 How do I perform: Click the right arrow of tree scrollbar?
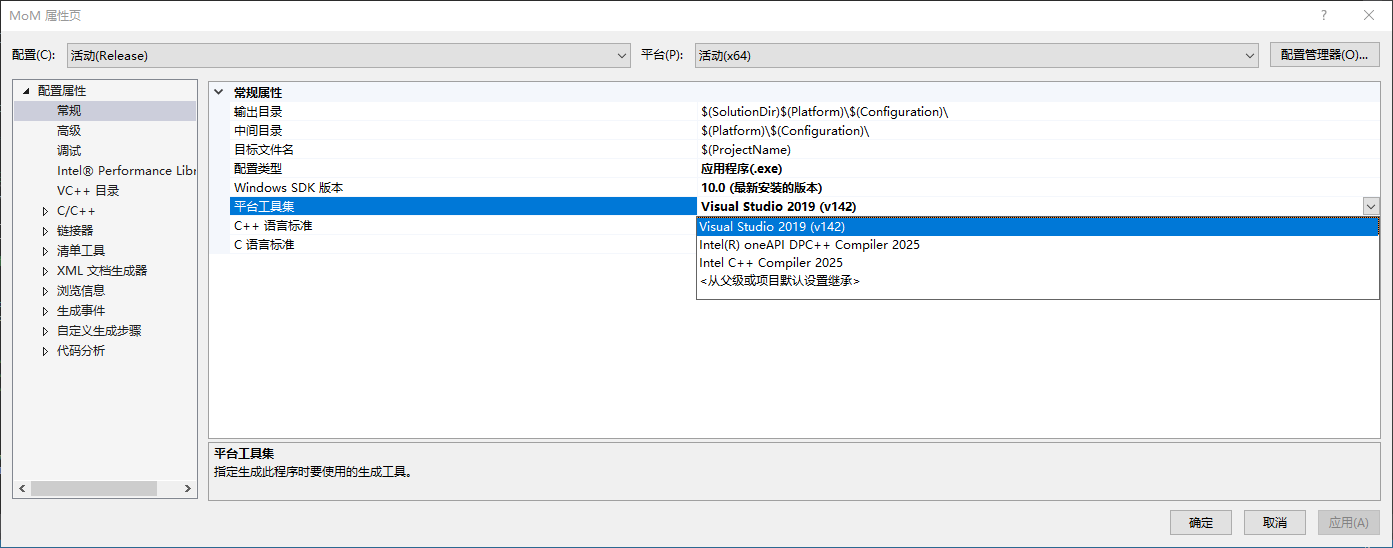click(x=188, y=489)
